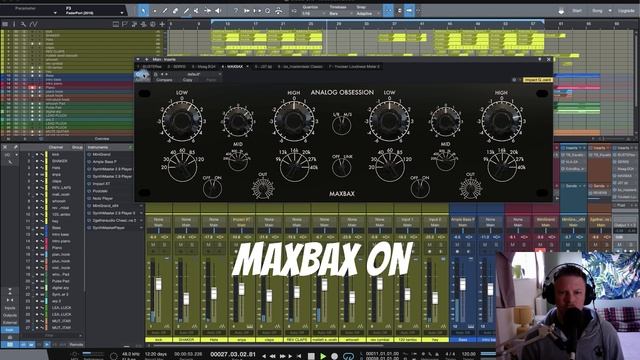The image size is (640, 360).
Task: Open the Instruments tab in console
Action: point(98,147)
